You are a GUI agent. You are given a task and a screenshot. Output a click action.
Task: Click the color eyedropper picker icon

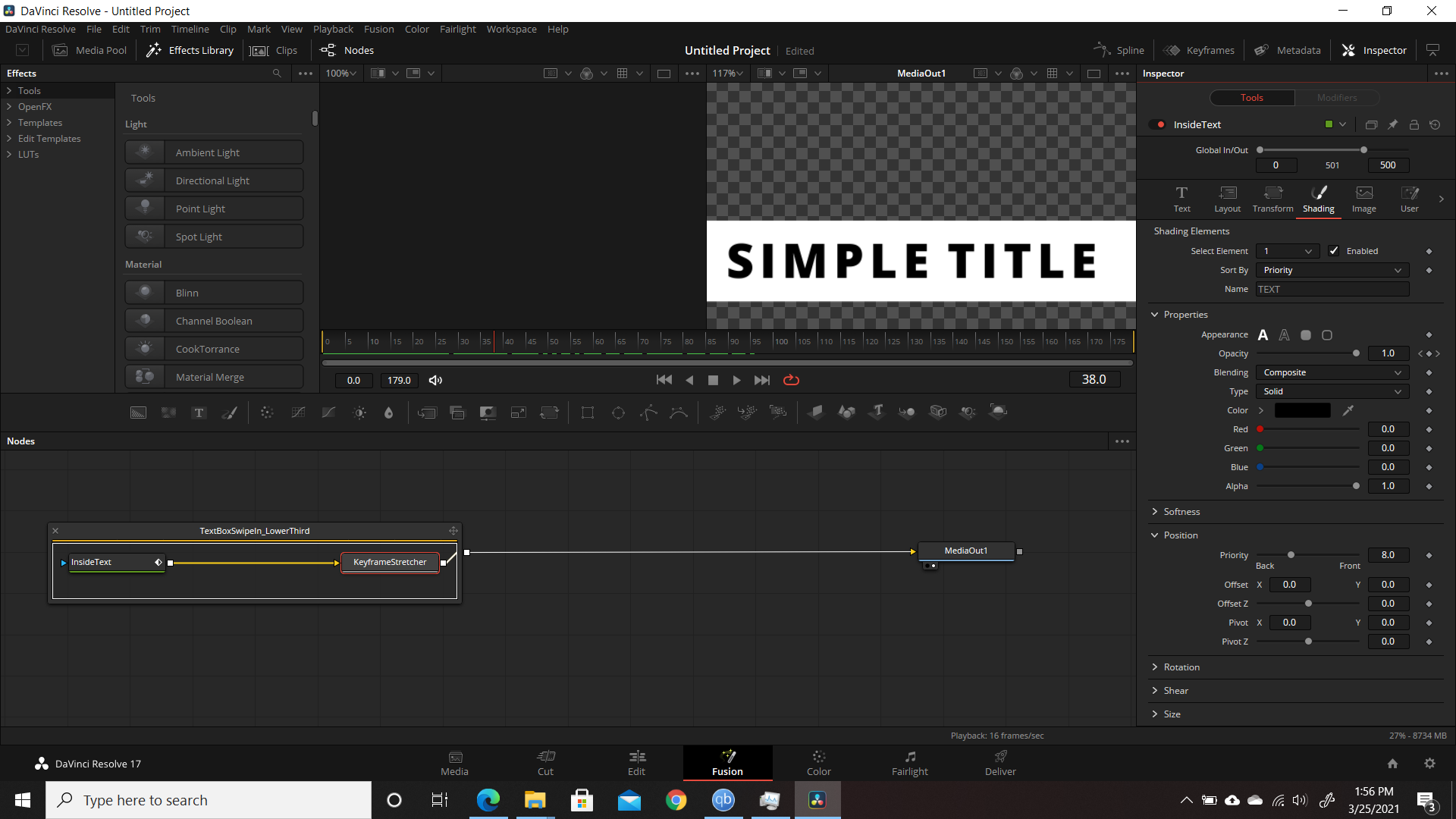point(1348,410)
